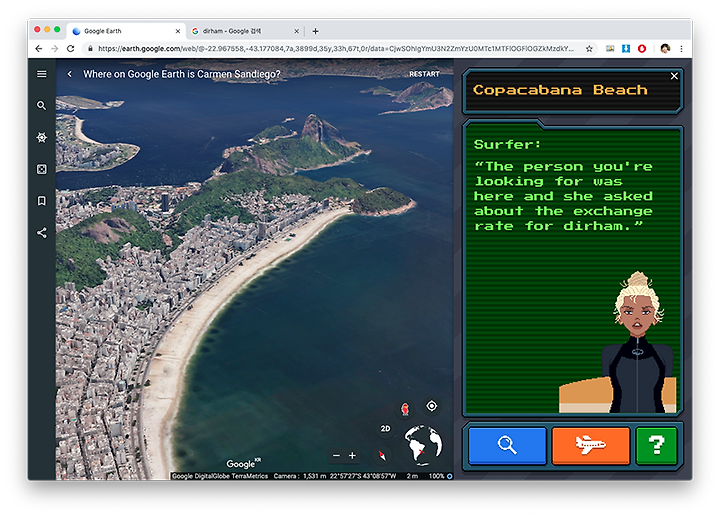The width and height of the screenshot is (720, 517).
Task: Reload the current page
Action: point(70,48)
